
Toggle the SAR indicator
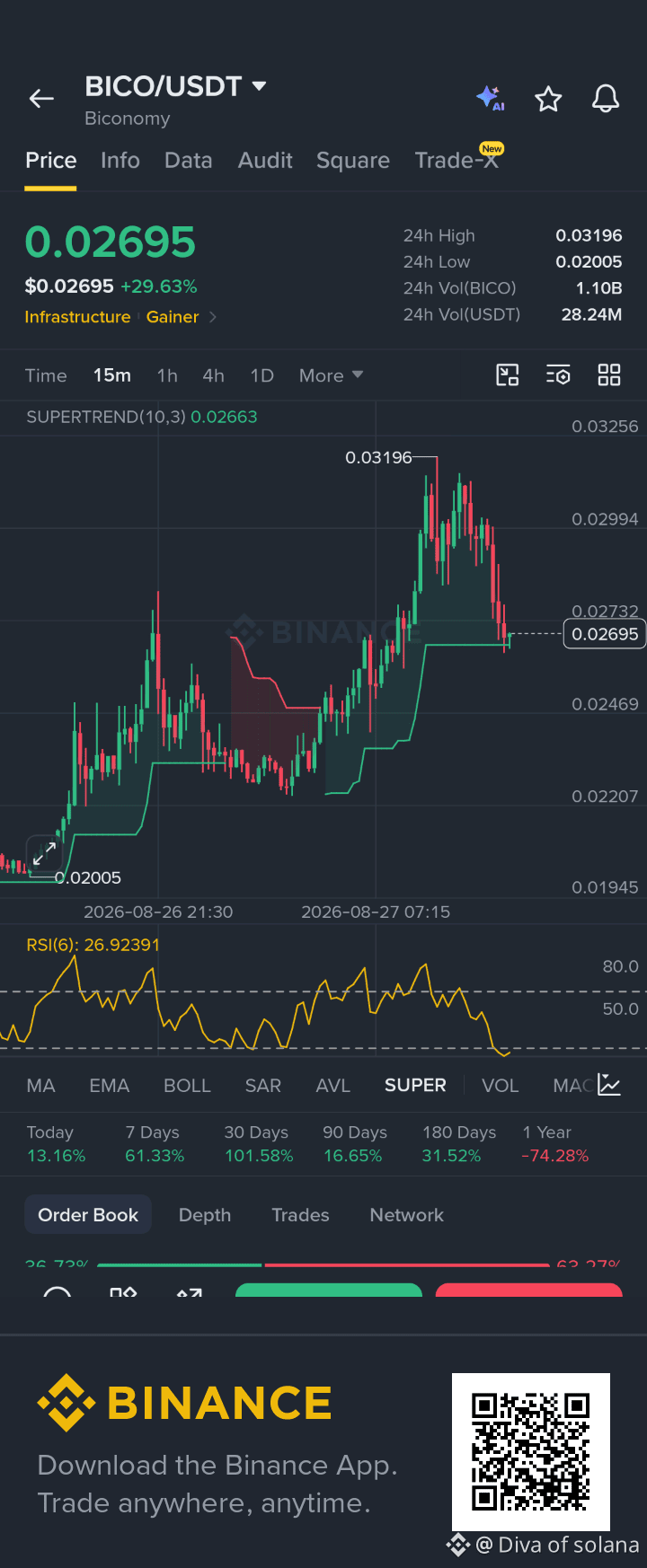(x=263, y=1086)
